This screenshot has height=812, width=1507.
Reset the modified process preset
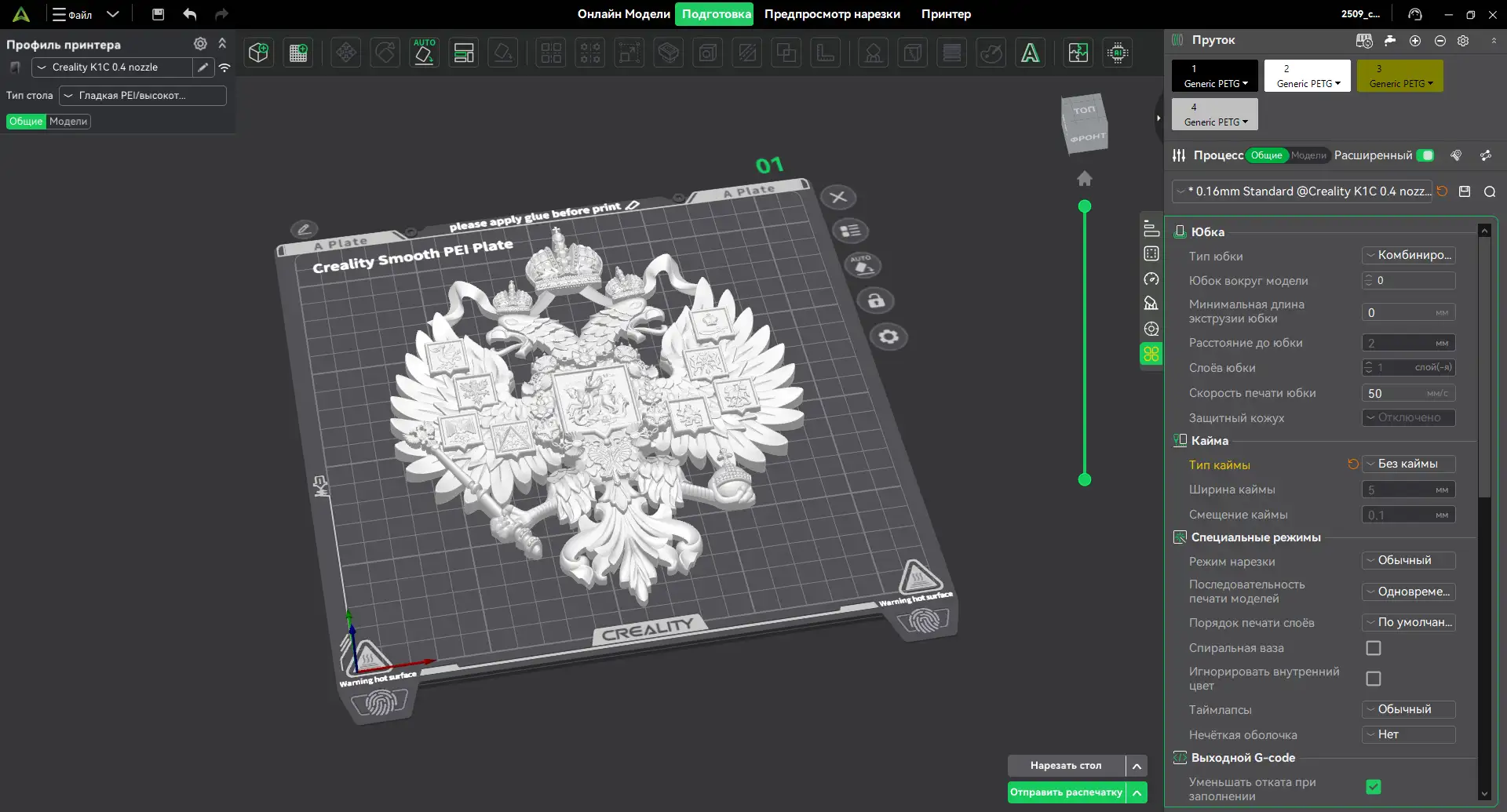[1443, 191]
